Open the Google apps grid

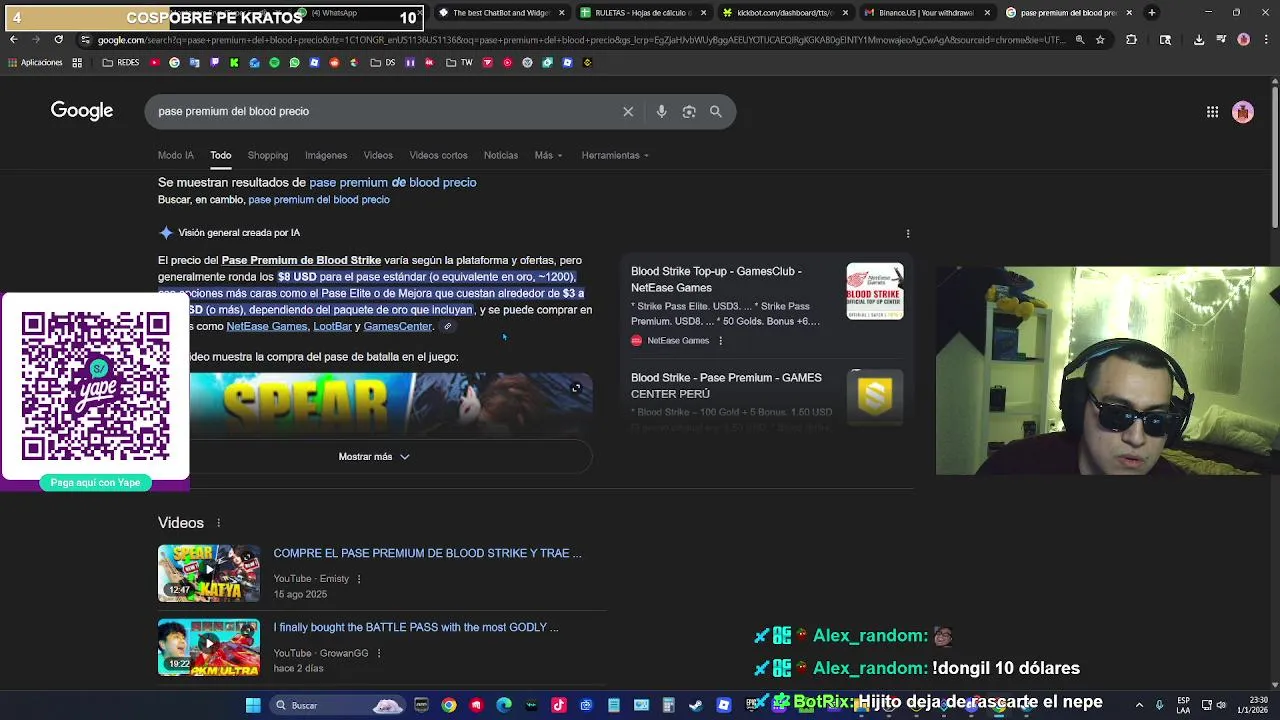click(1212, 112)
